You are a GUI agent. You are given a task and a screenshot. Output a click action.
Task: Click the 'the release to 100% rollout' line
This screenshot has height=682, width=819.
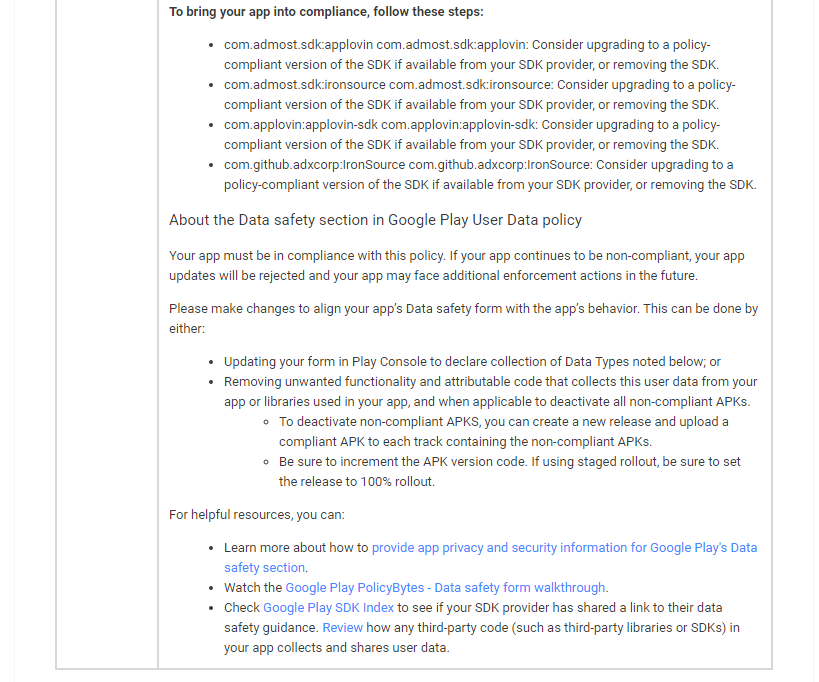tap(356, 482)
